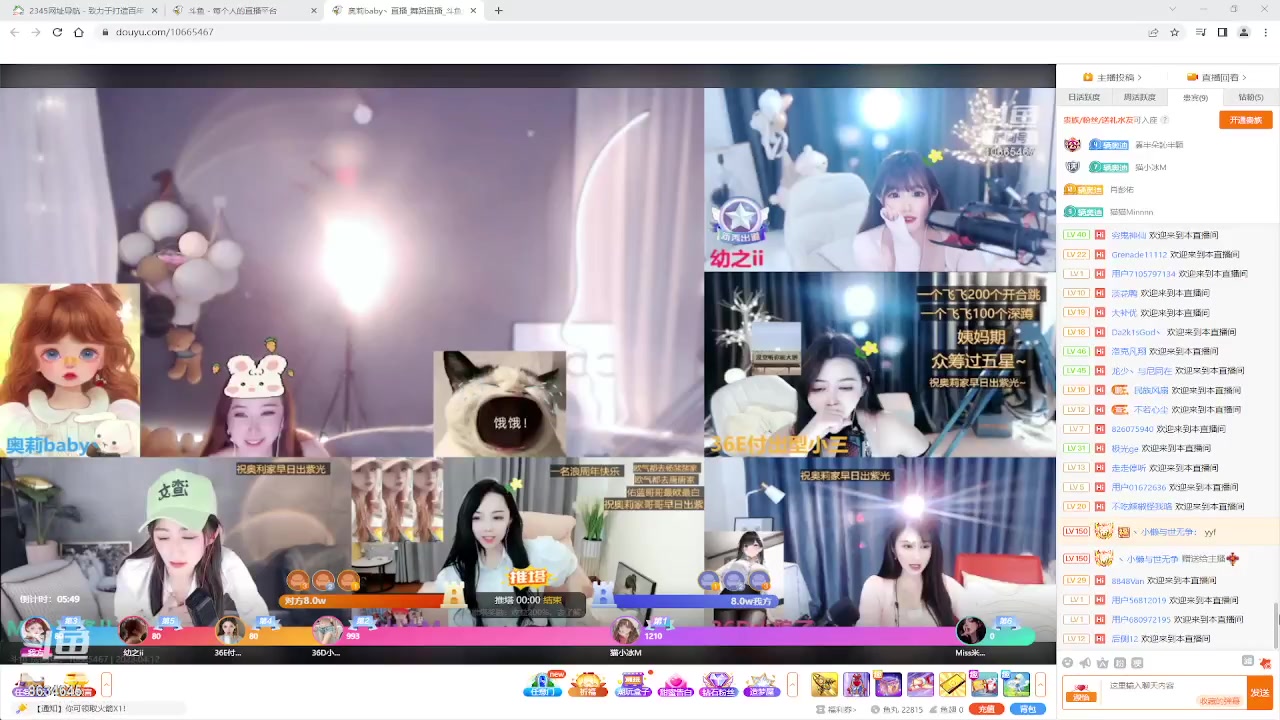Click the megaphone broadcast icon near chat input
1280x720 pixels.
1084,662
